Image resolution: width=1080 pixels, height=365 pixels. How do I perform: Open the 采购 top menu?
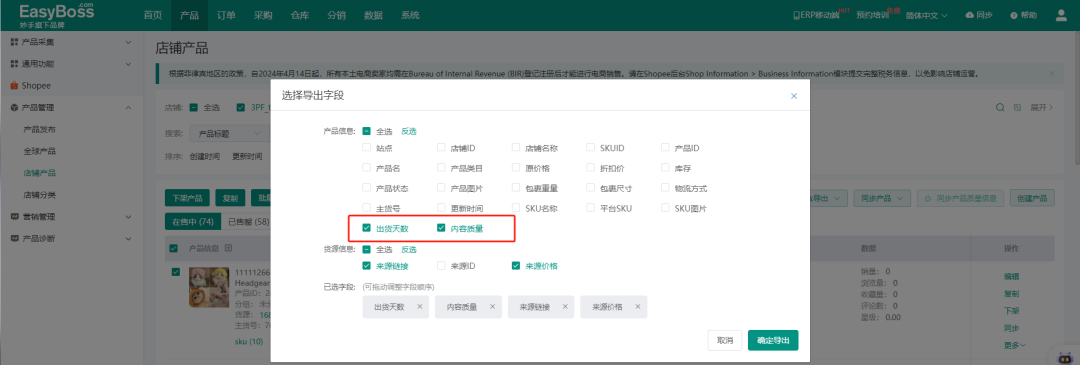coord(262,15)
